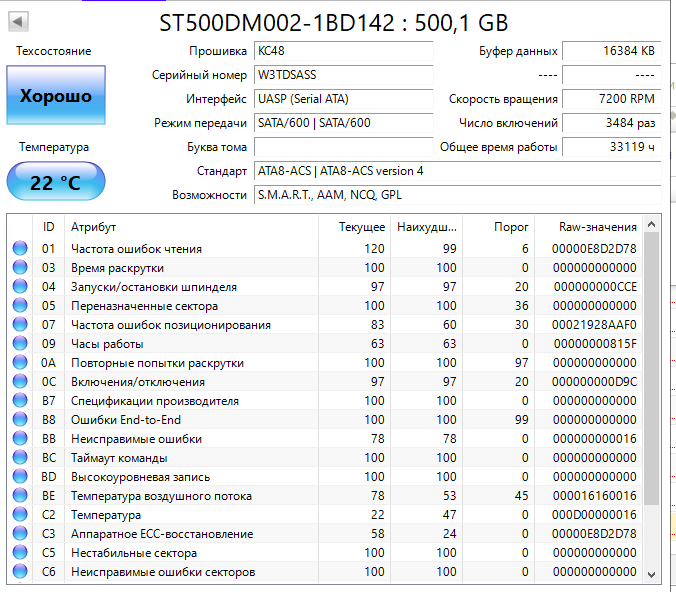The image size is (676, 592).
Task: Click the Хорошо health status button
Action: (56, 95)
